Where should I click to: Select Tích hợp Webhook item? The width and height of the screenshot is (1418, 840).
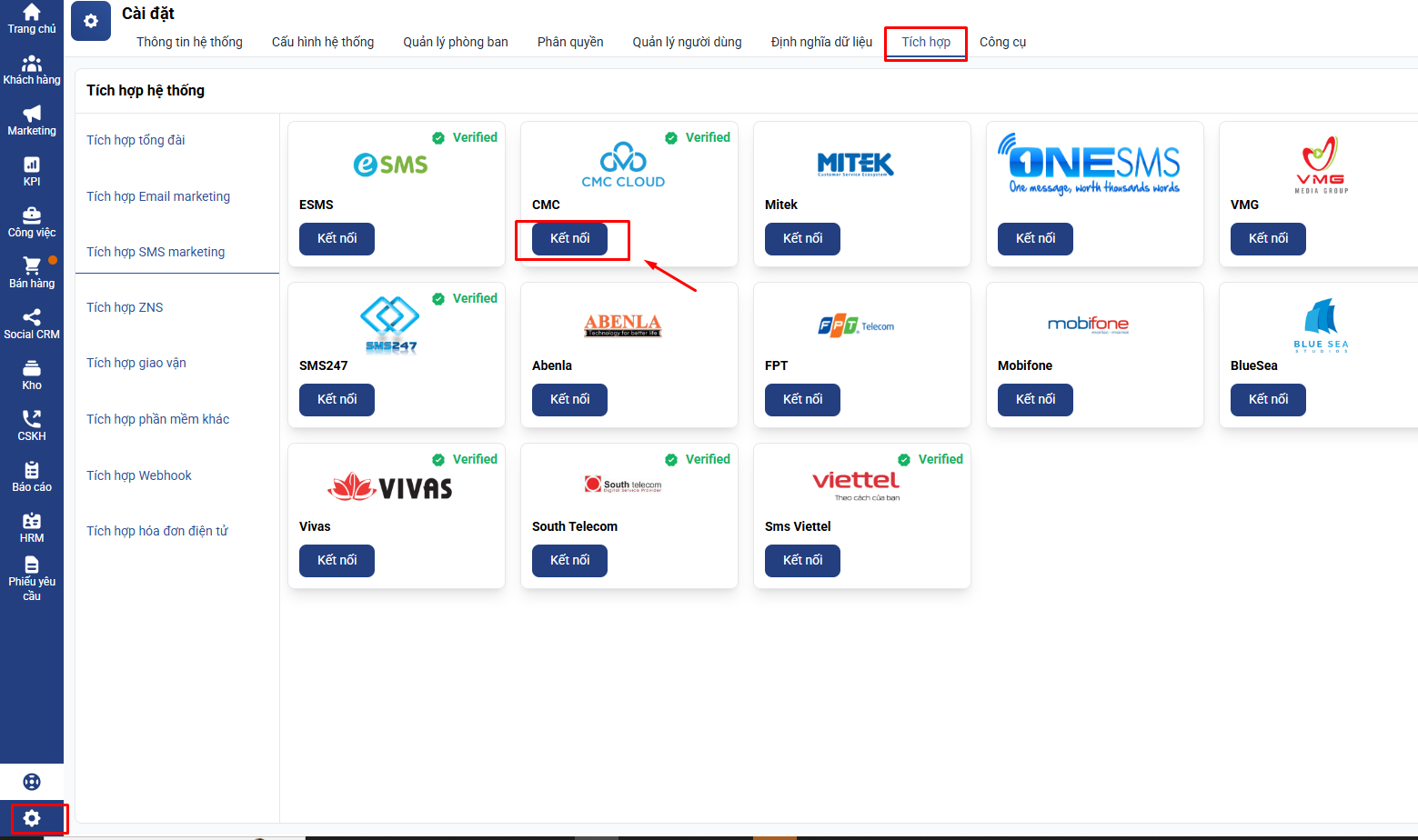139,475
